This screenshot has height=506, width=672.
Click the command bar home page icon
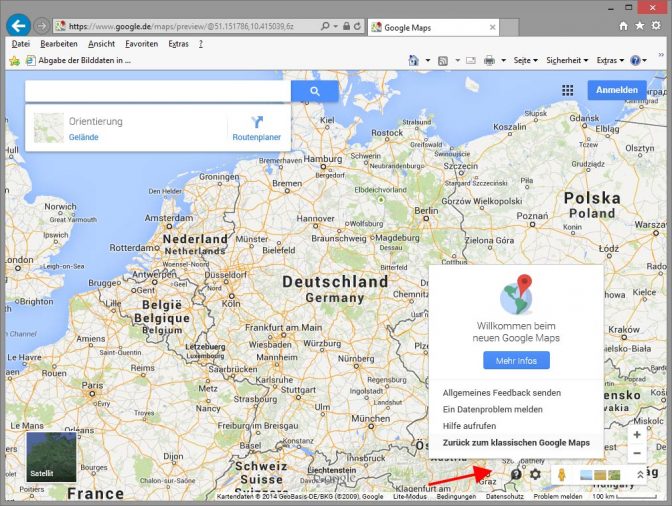point(414,60)
